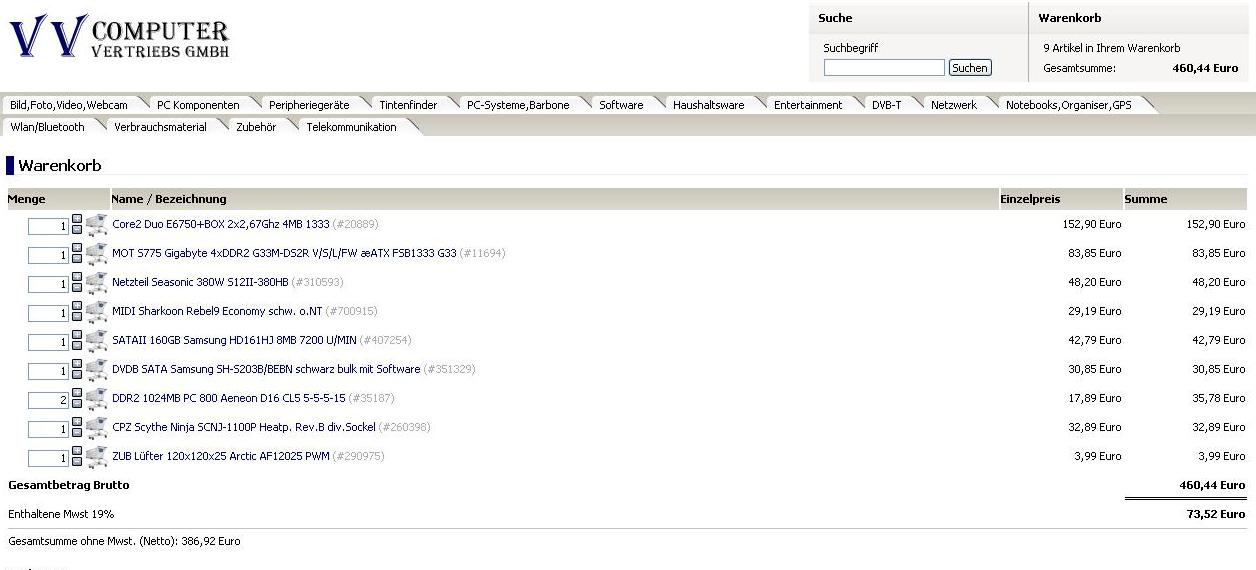Open product link MOT S775 Gigabyte G33M-DS2R
The width and height of the screenshot is (1256, 570).
click(284, 253)
